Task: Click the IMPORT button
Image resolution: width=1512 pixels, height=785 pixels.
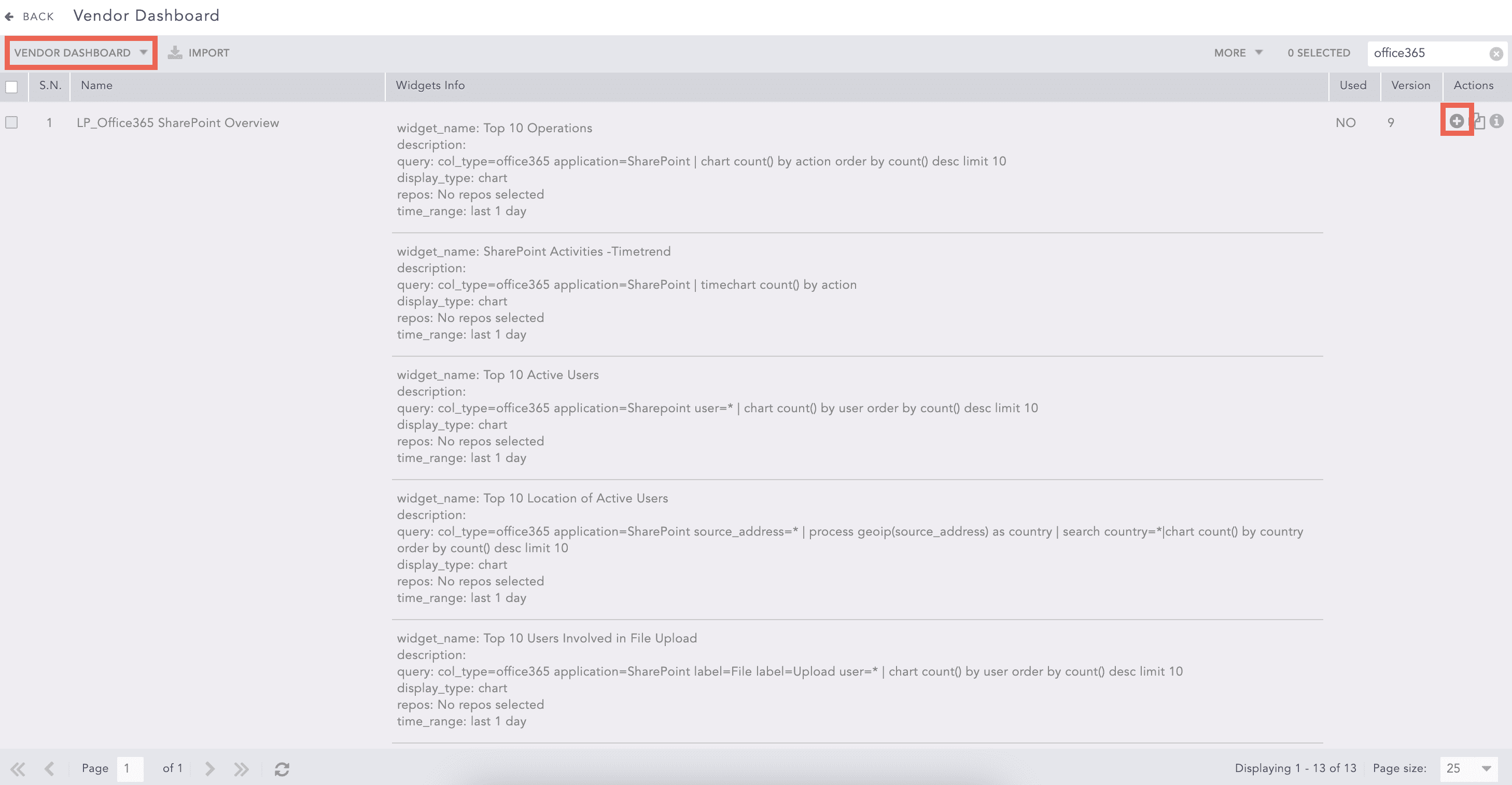Action: 199,53
